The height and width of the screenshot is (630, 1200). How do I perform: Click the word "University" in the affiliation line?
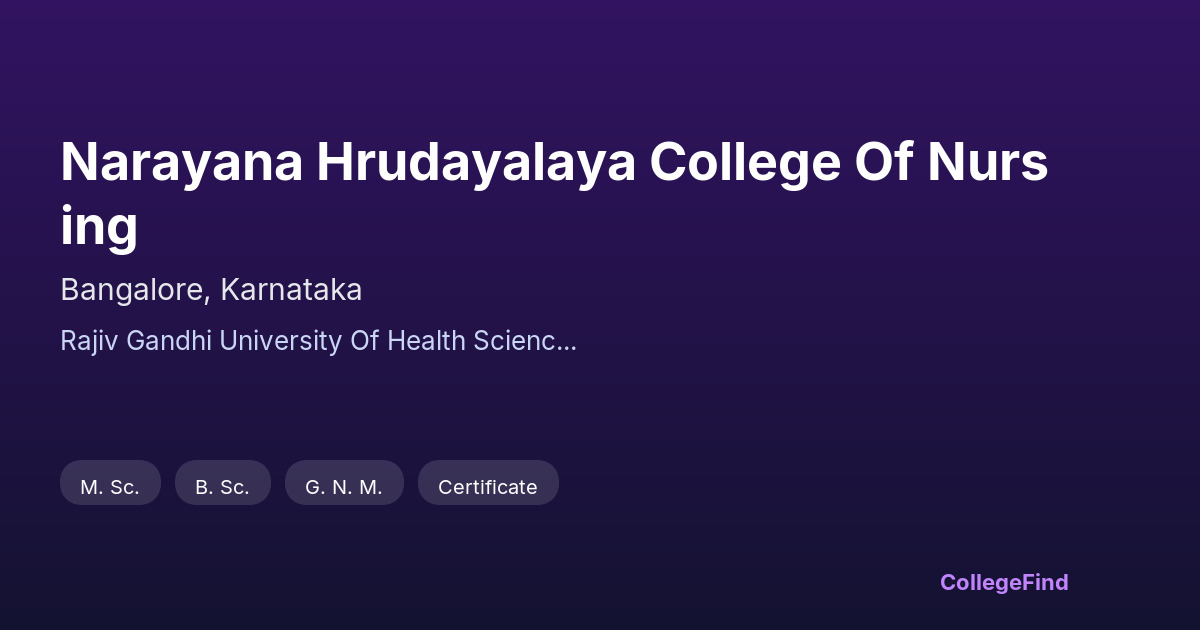(280, 341)
